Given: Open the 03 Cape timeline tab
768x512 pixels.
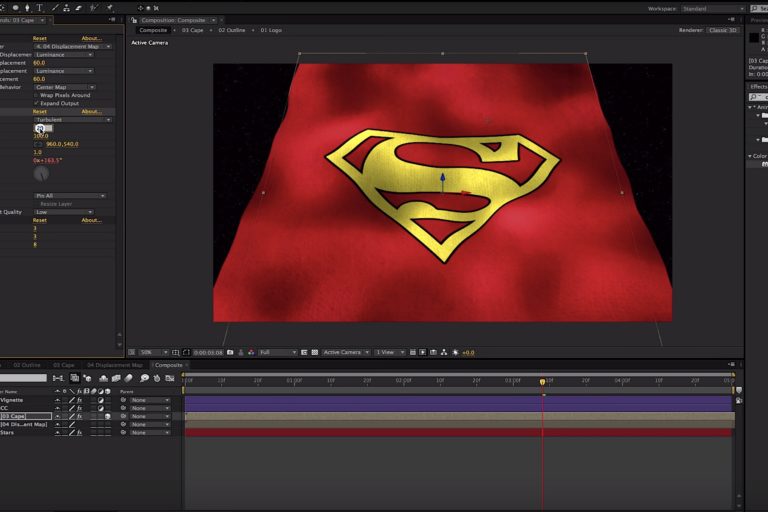Looking at the screenshot, I should [x=64, y=365].
